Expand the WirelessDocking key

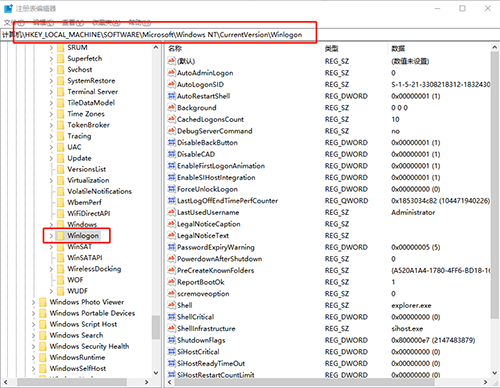51,269
